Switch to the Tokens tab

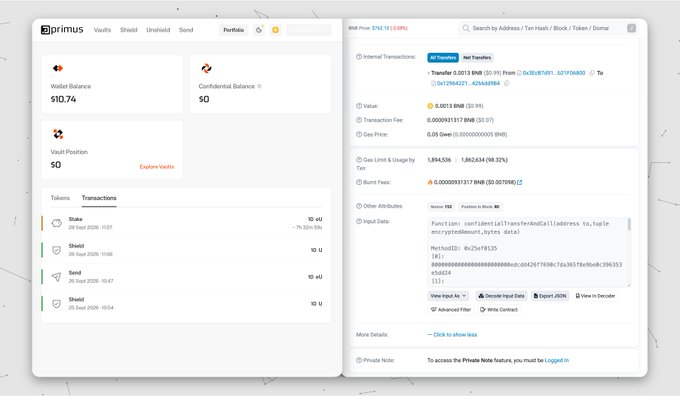(60, 198)
